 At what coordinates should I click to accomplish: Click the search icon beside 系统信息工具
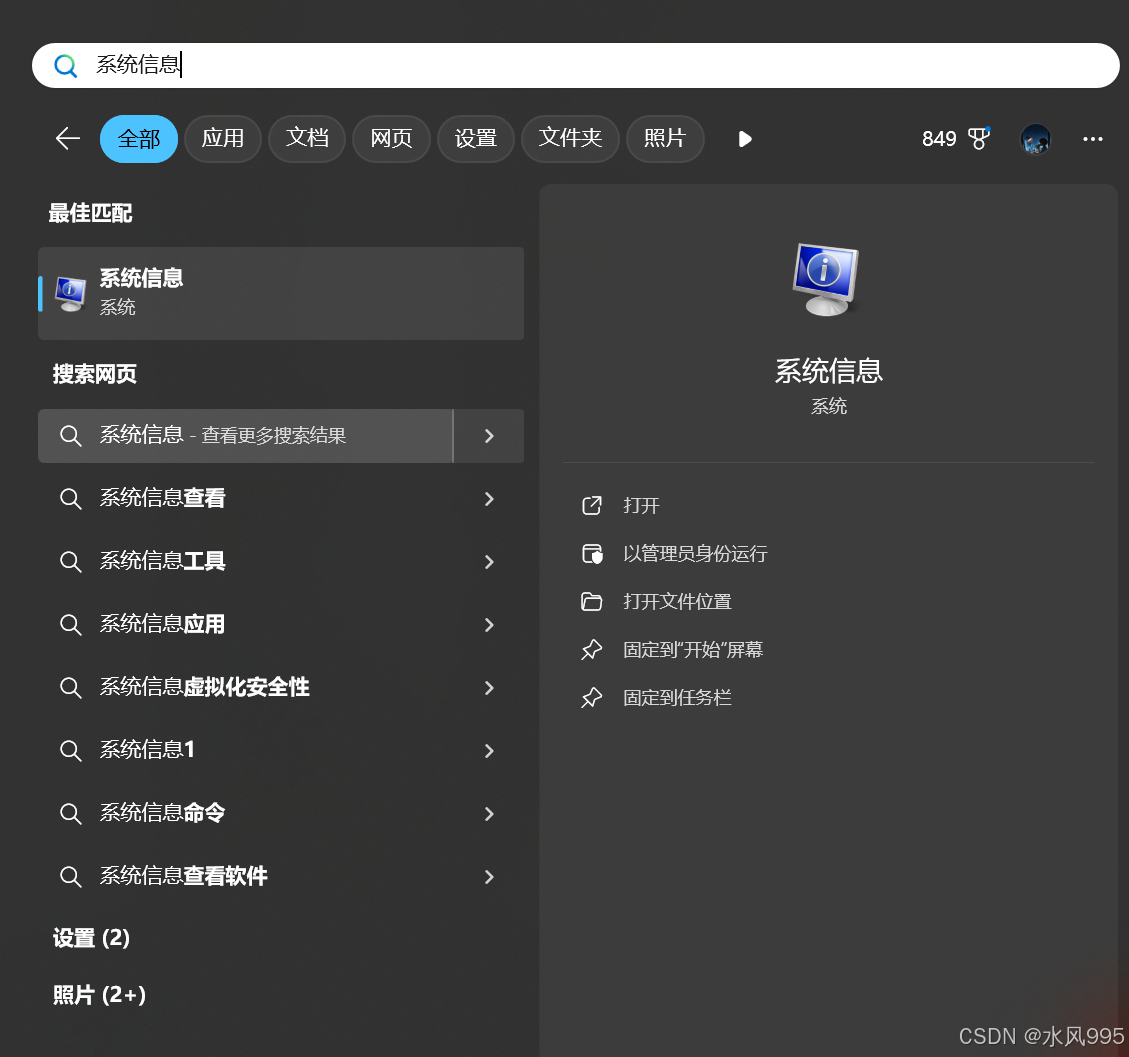(x=70, y=562)
